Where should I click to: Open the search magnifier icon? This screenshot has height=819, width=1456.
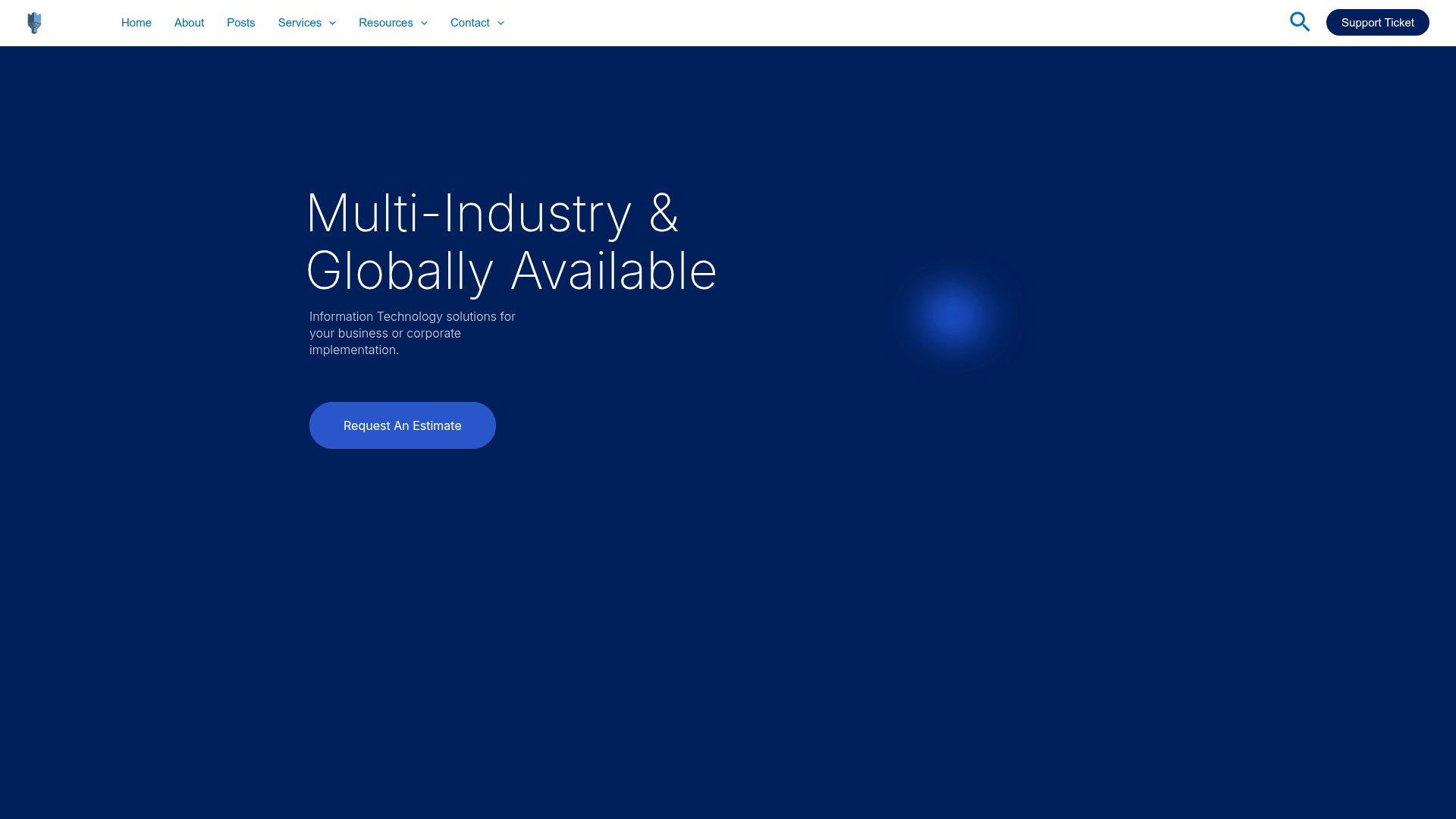pos(1299,22)
